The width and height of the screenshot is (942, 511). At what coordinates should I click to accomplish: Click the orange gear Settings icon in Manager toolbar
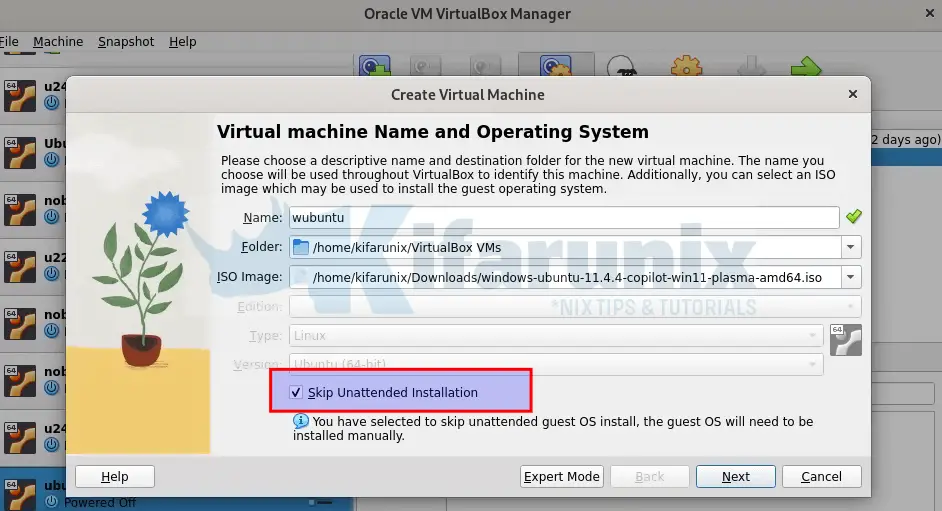point(686,66)
